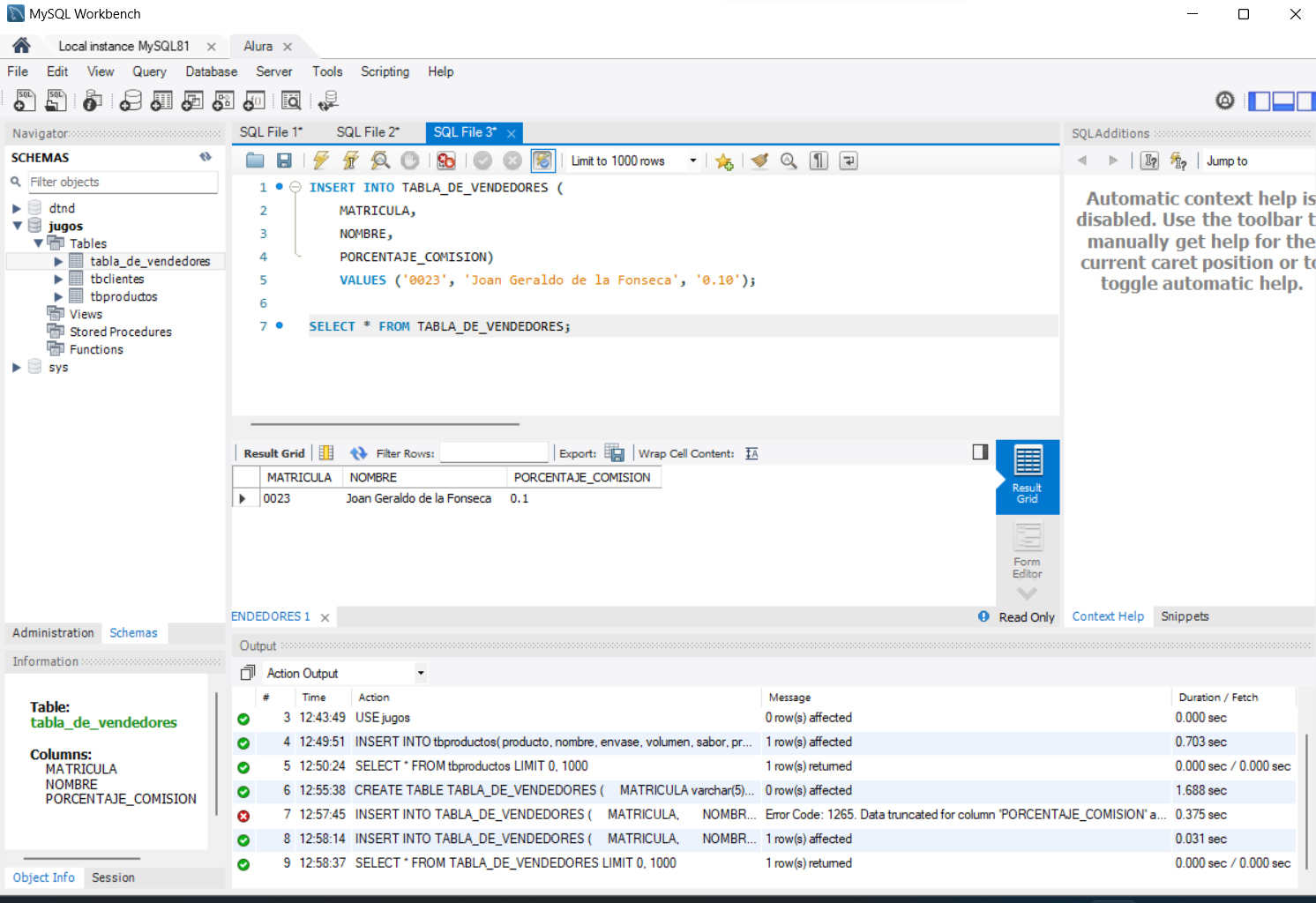Expand the sys schema
The height and width of the screenshot is (903, 1316).
pos(16,367)
